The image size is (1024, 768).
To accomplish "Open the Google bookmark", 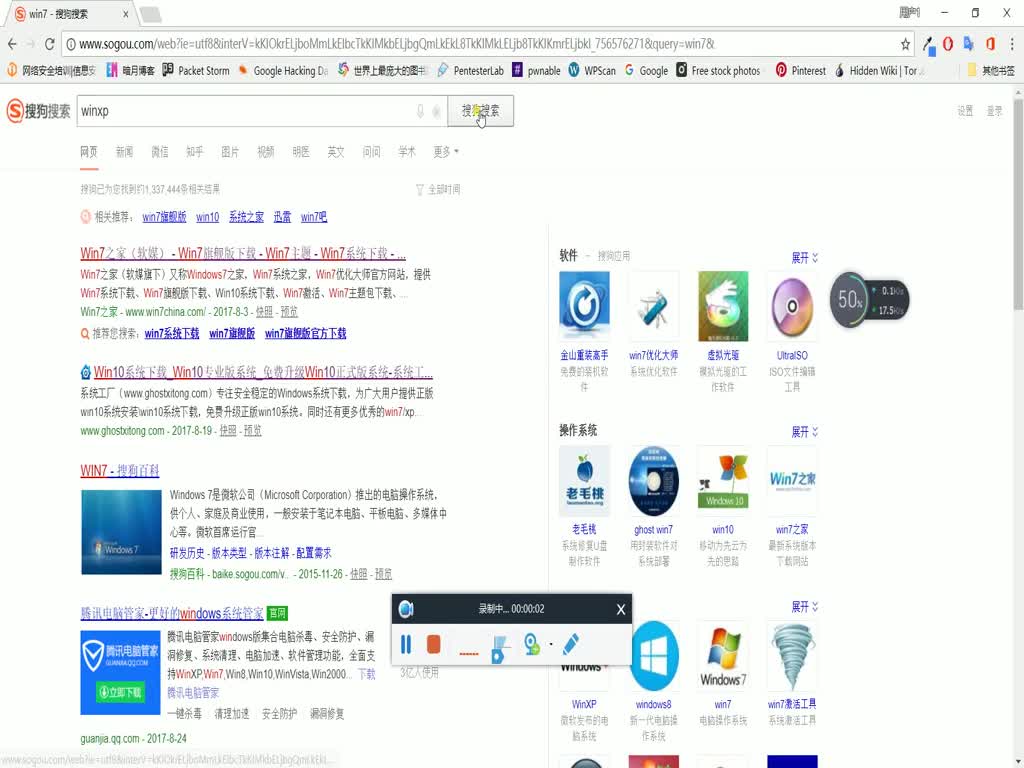I will [646, 70].
